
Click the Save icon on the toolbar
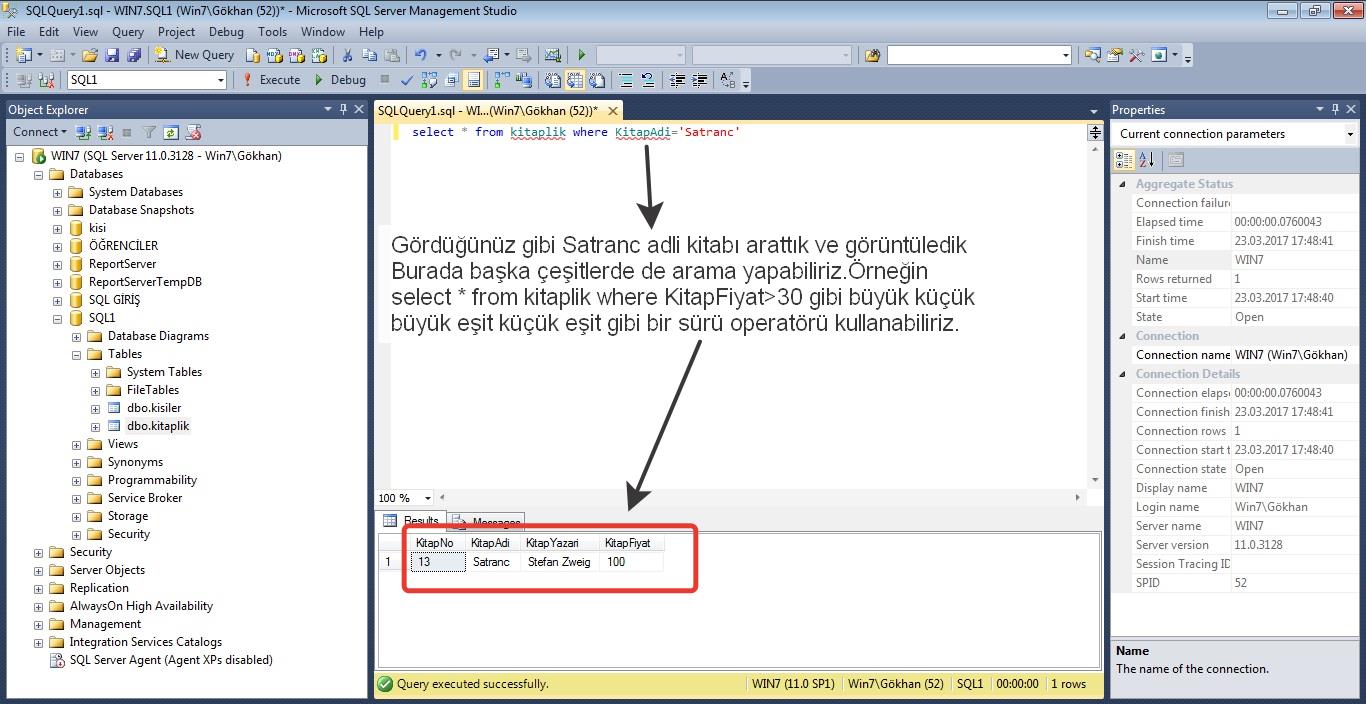click(x=112, y=54)
